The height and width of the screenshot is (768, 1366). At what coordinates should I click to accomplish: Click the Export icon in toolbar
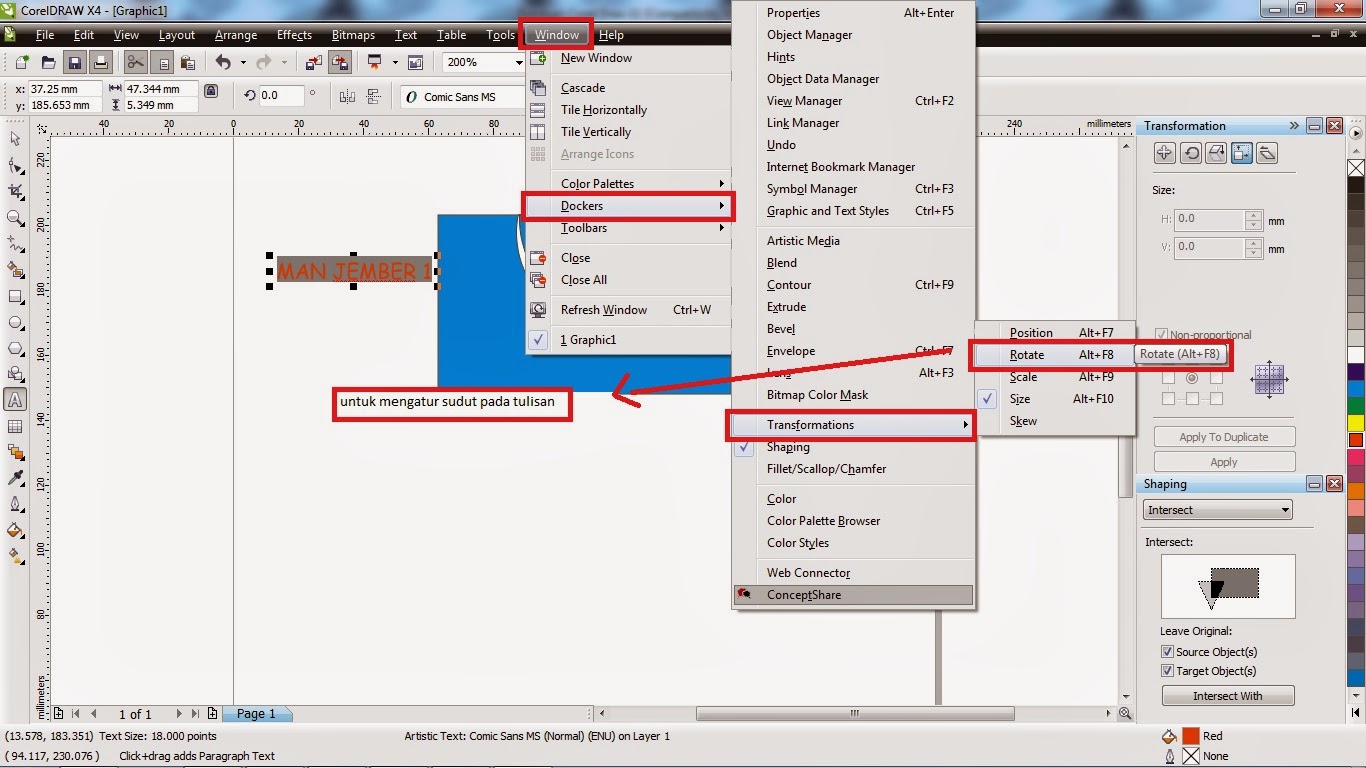(x=340, y=62)
